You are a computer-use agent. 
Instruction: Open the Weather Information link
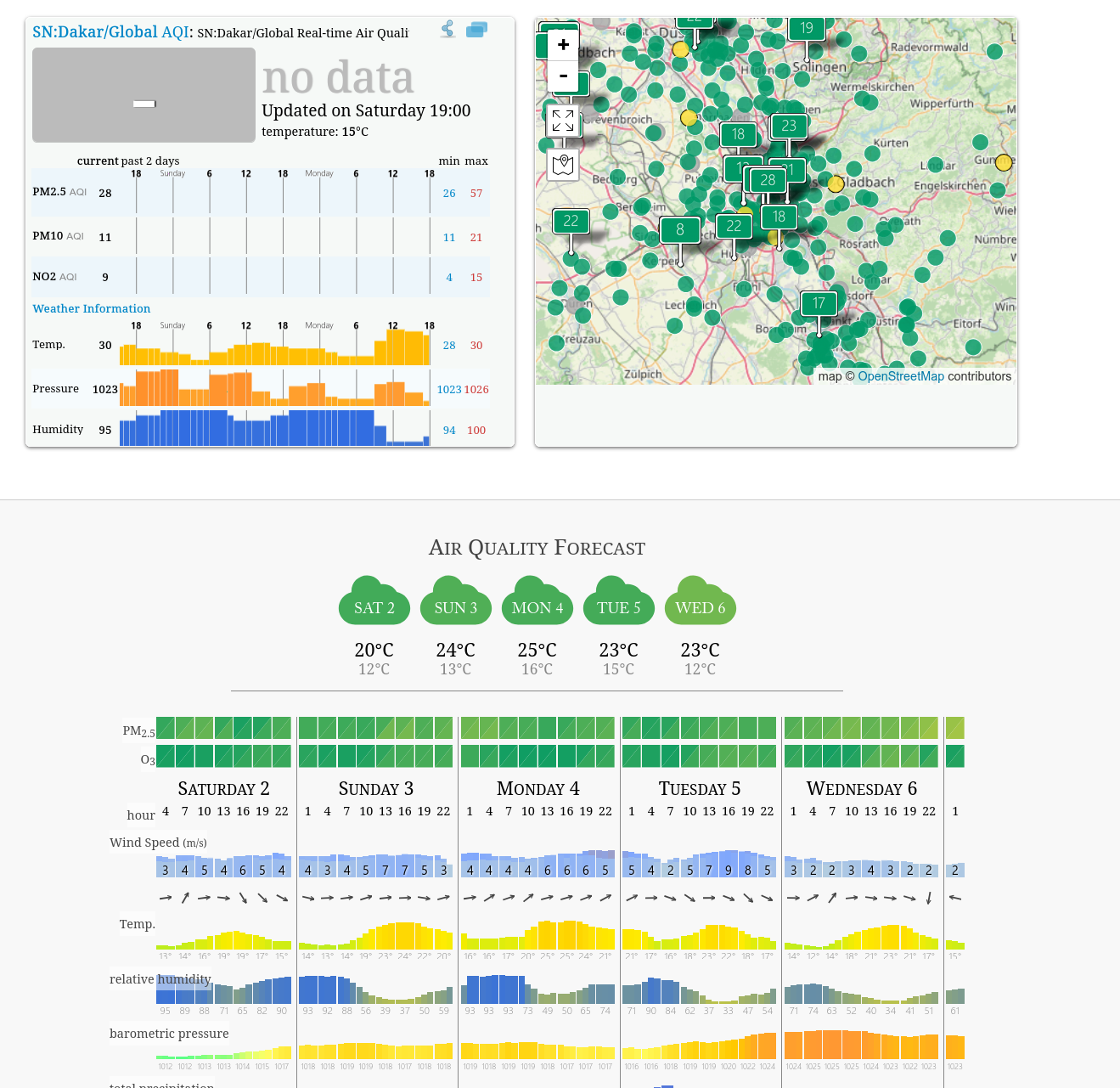[x=92, y=309]
